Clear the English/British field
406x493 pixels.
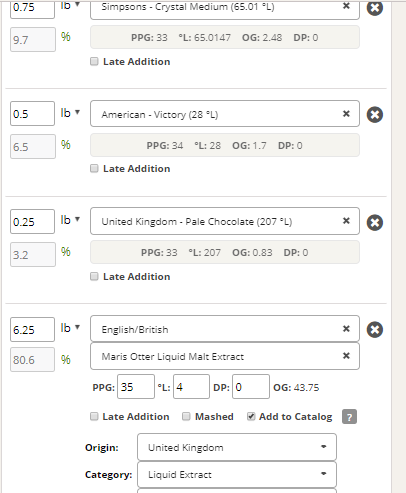coord(346,329)
